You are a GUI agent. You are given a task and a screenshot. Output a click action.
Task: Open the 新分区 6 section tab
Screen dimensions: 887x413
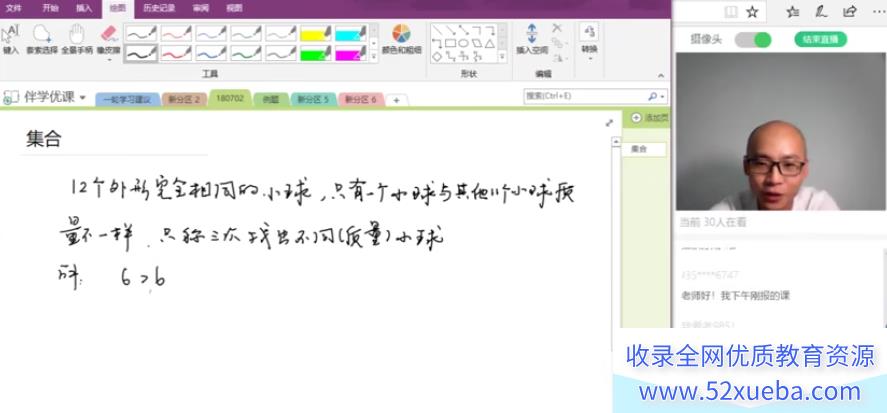click(361, 100)
